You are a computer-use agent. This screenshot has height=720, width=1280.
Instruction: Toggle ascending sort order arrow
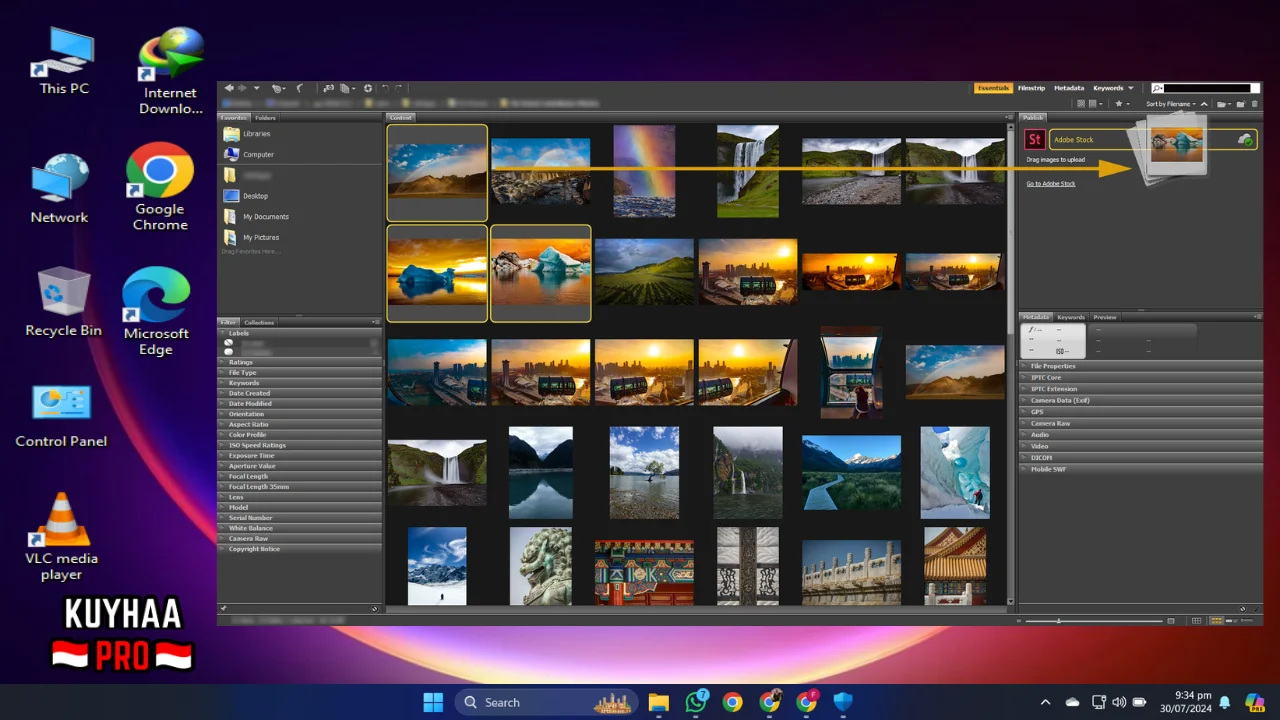[1204, 104]
